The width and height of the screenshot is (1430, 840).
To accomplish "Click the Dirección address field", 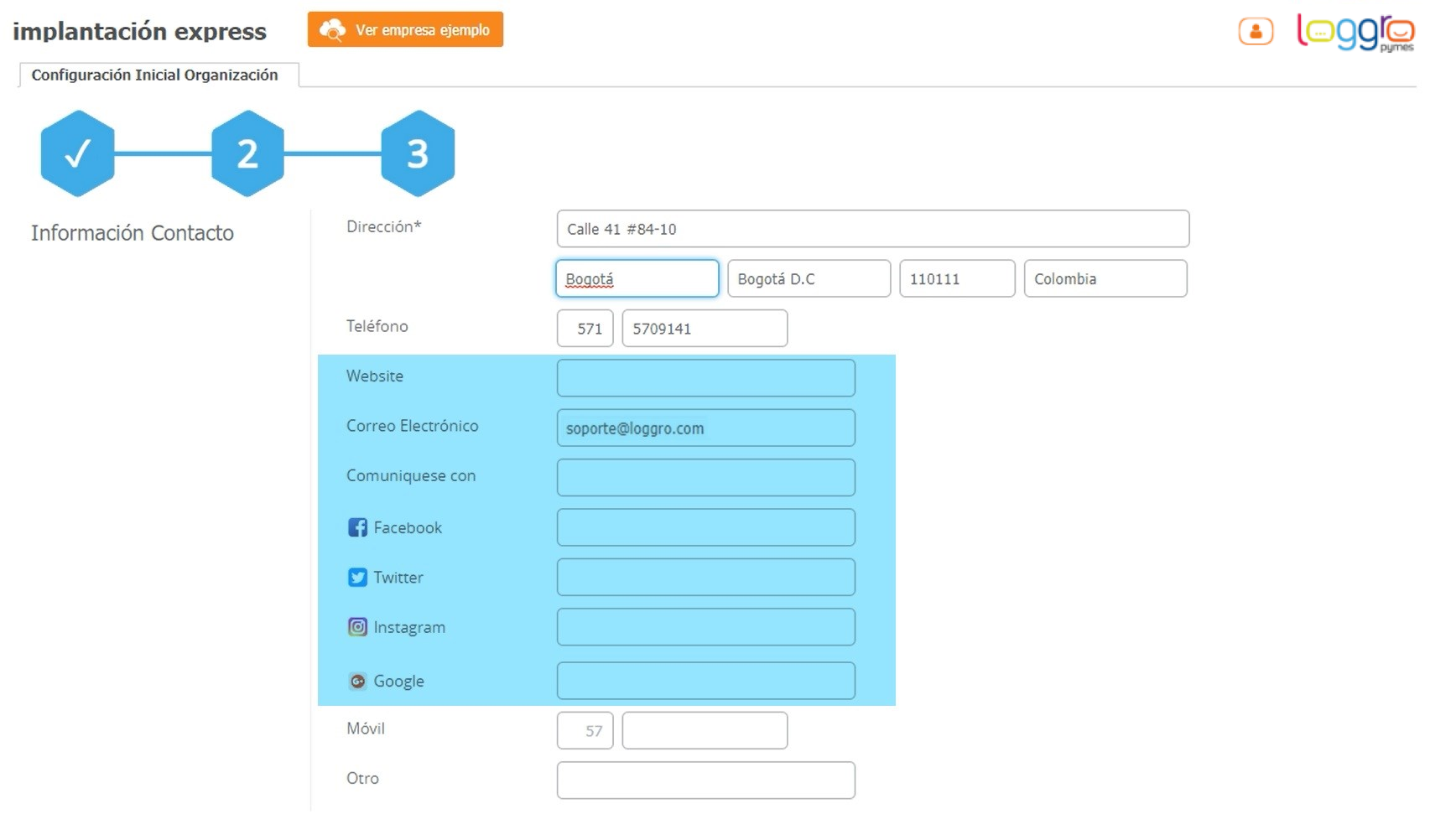I will click(872, 229).
